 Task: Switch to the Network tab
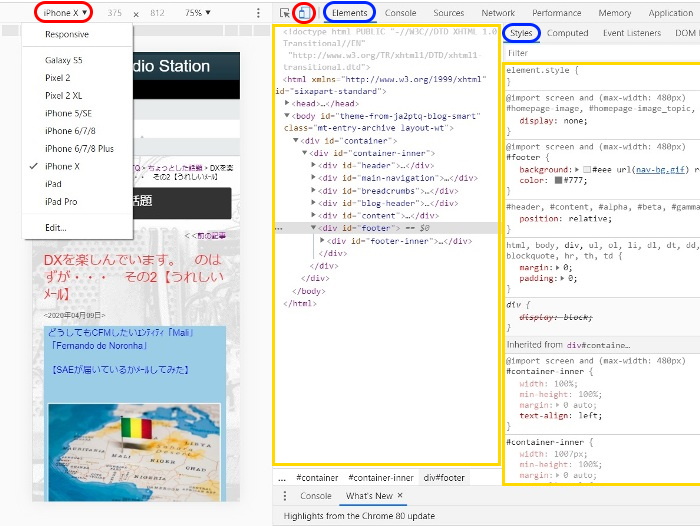pos(498,13)
